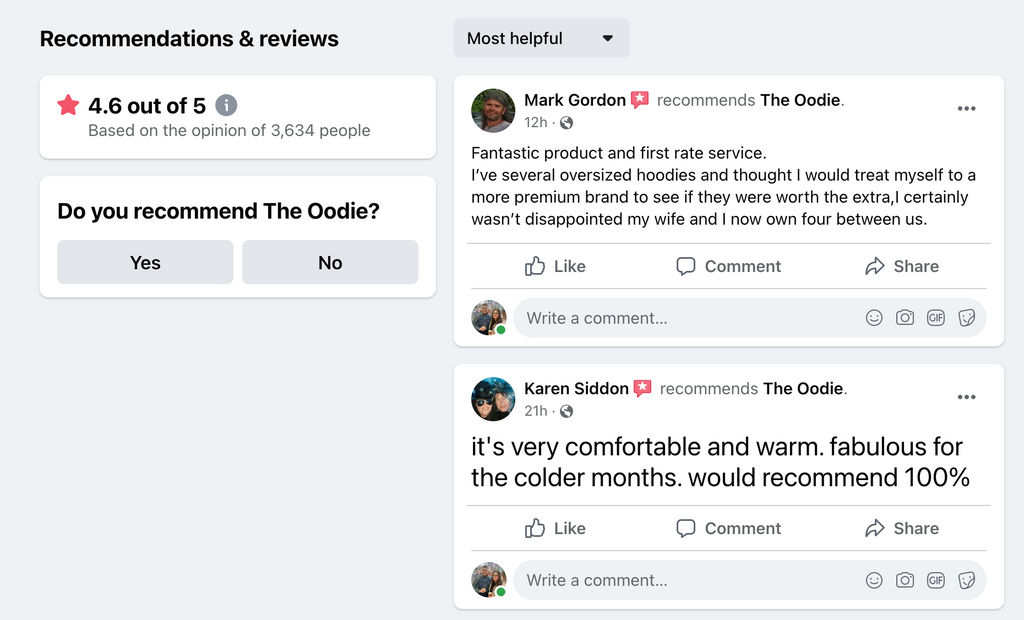Add sticker to Karen Siddon's comment box
The image size is (1024, 620).
point(967,580)
